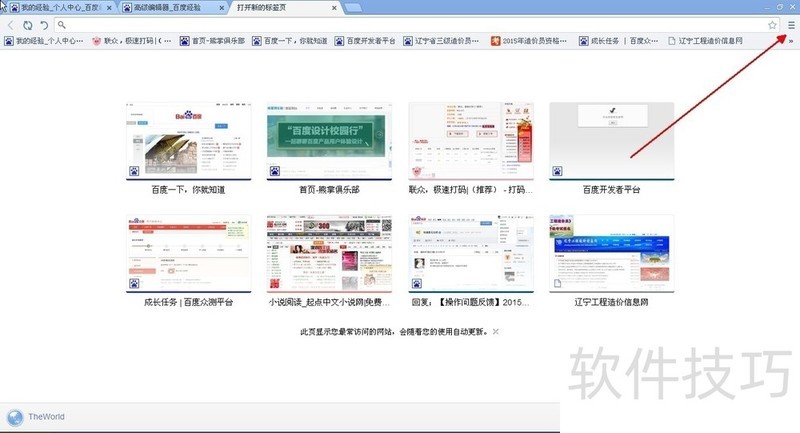This screenshot has height=433, width=800.
Task: Open 小说阅读_起点中文小说网 thumbnail
Action: point(328,253)
